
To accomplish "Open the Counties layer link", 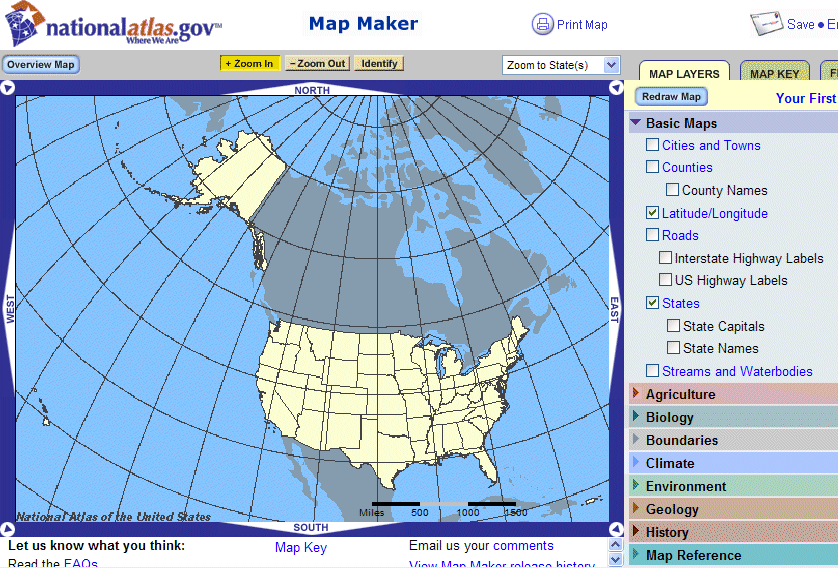I will [687, 167].
